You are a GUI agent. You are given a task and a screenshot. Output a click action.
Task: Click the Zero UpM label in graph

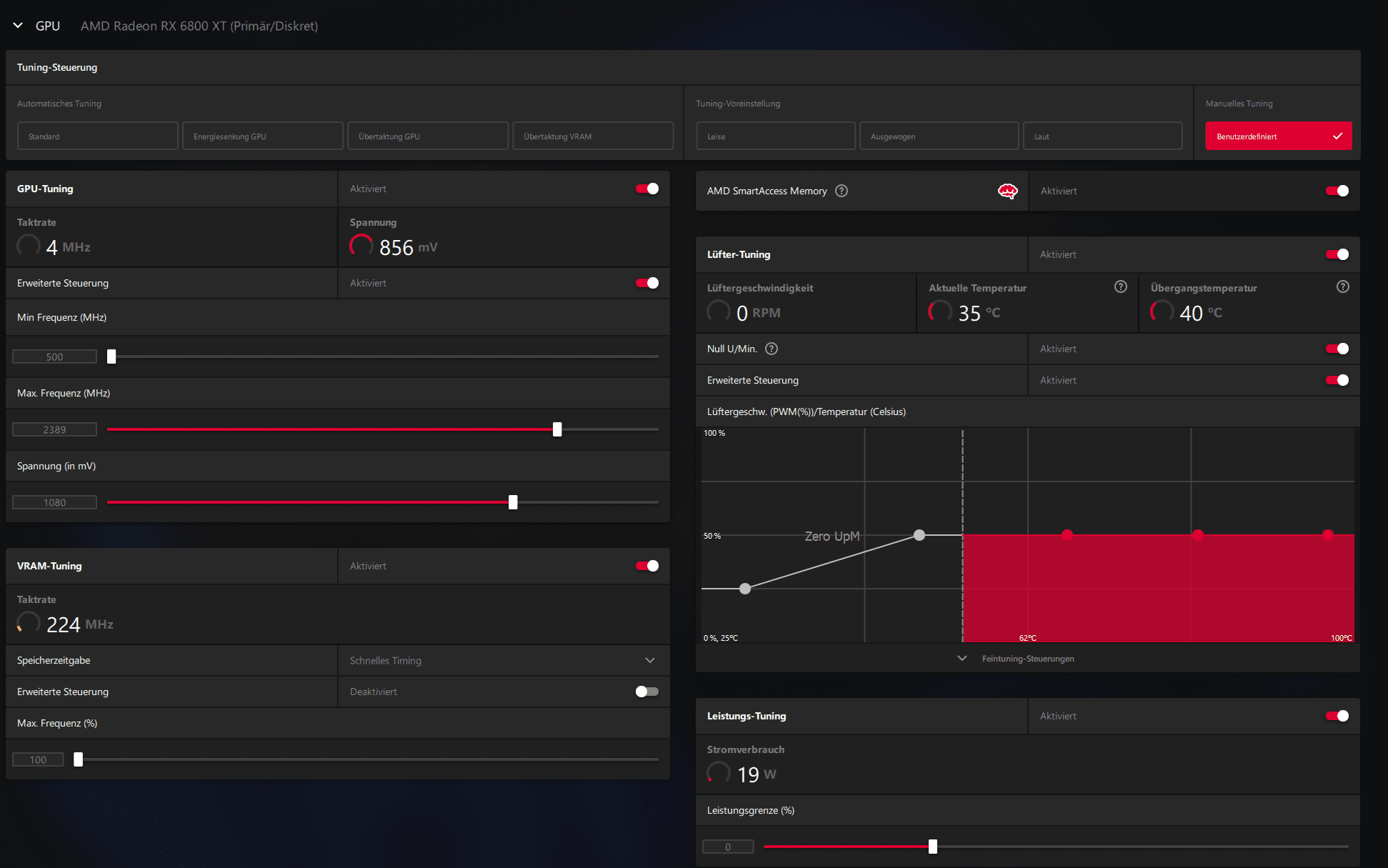pos(832,536)
